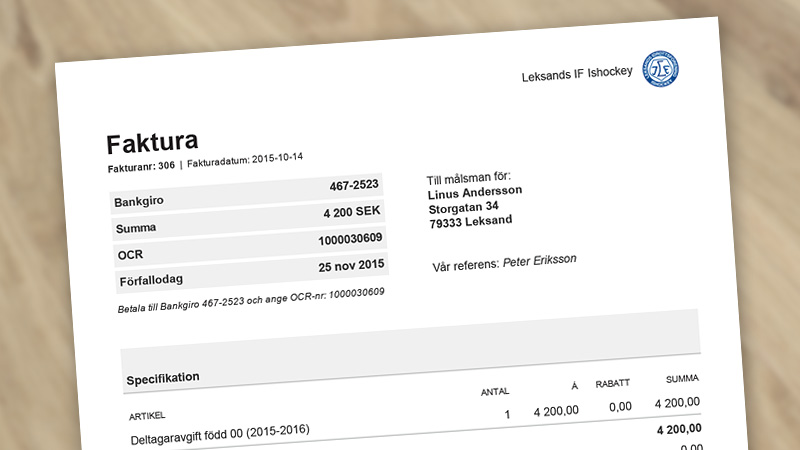Click the ANTAL column header
This screenshot has height=450, width=800.
pyautogui.click(x=495, y=391)
